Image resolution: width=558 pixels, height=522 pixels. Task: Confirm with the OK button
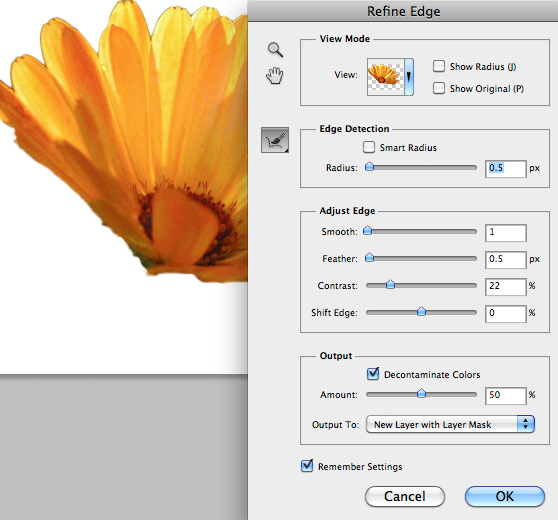(x=505, y=496)
